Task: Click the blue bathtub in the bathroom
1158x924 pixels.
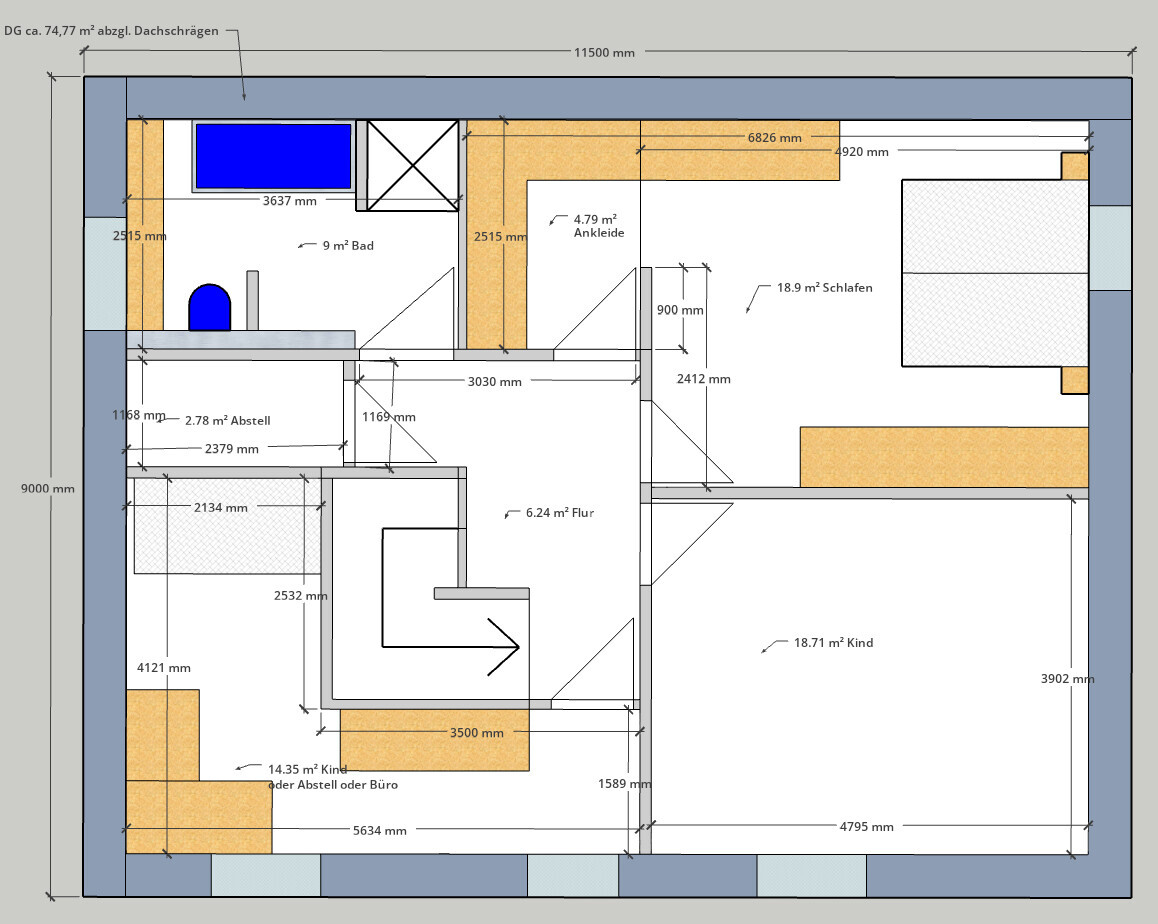Action: [x=273, y=156]
